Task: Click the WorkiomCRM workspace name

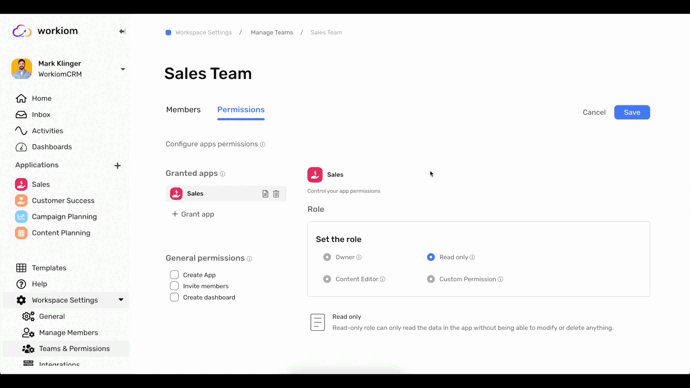Action: coord(60,74)
